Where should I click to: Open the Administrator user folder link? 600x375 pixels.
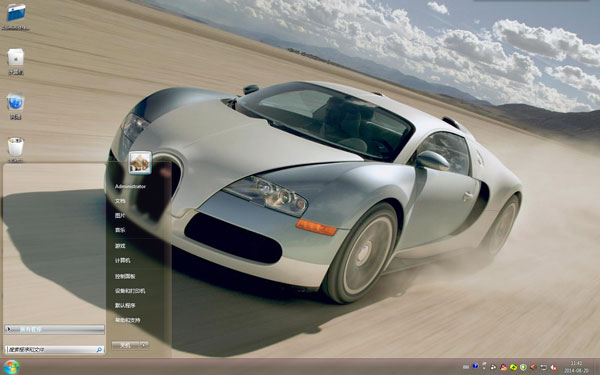tap(130, 186)
